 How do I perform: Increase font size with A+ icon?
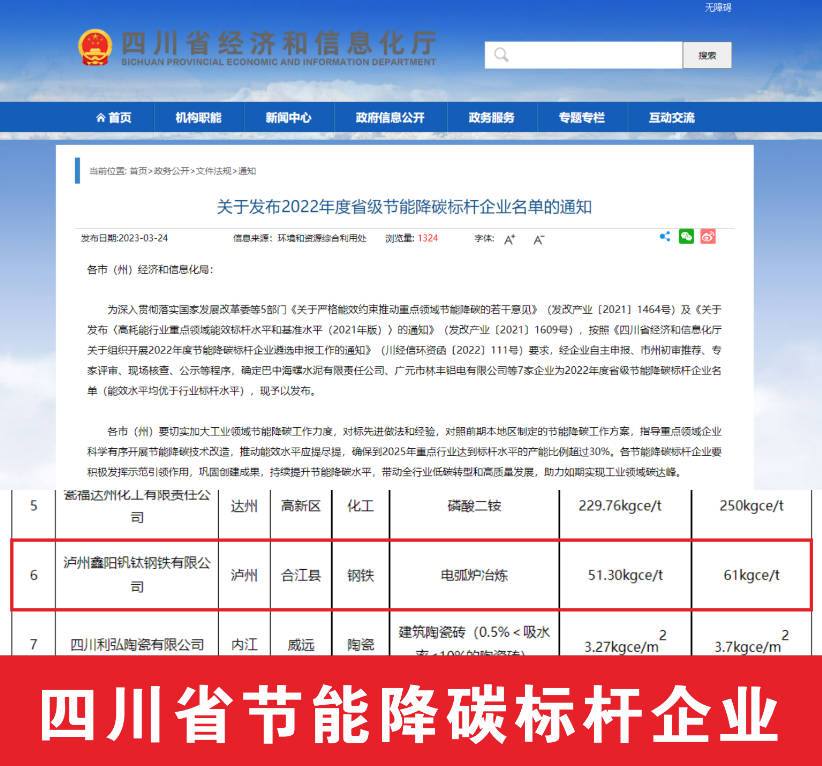point(510,240)
